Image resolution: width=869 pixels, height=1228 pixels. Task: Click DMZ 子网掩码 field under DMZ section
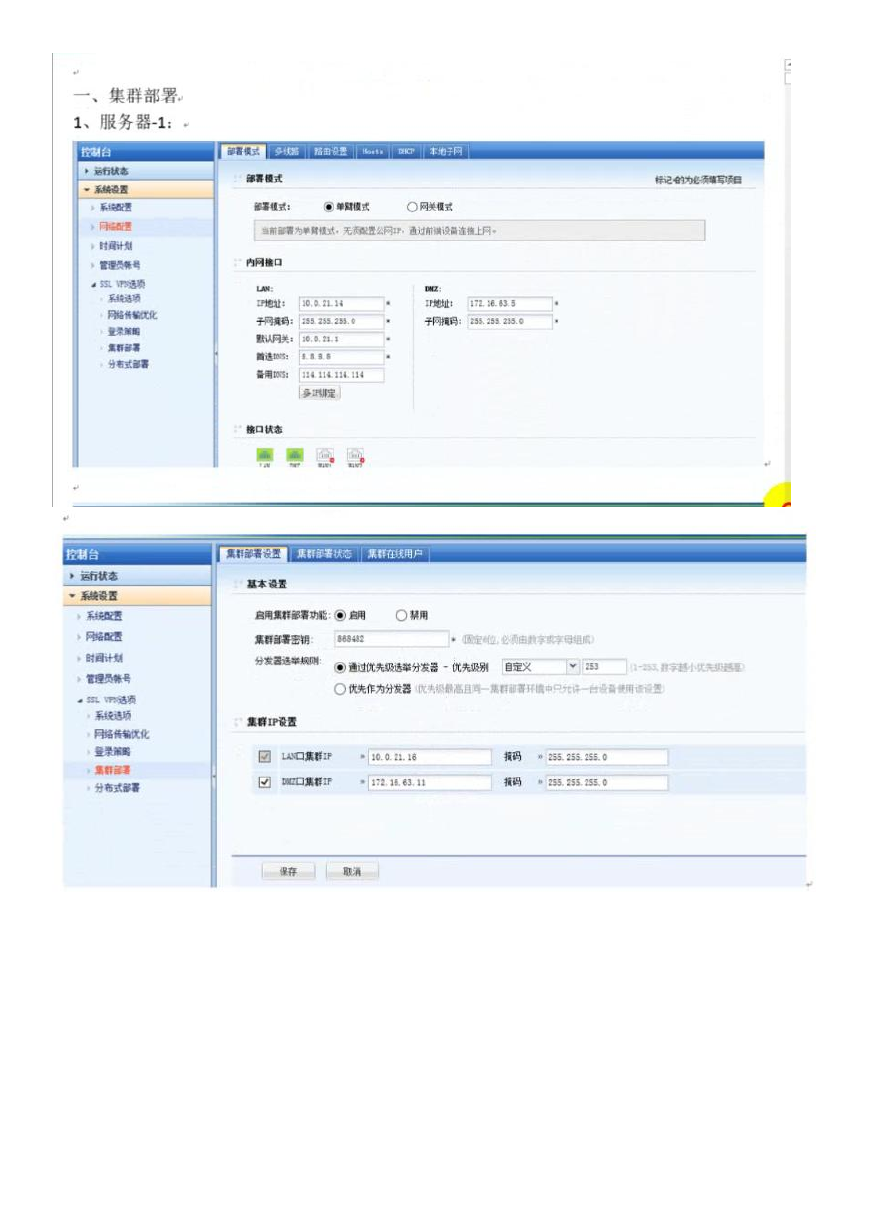(510, 321)
